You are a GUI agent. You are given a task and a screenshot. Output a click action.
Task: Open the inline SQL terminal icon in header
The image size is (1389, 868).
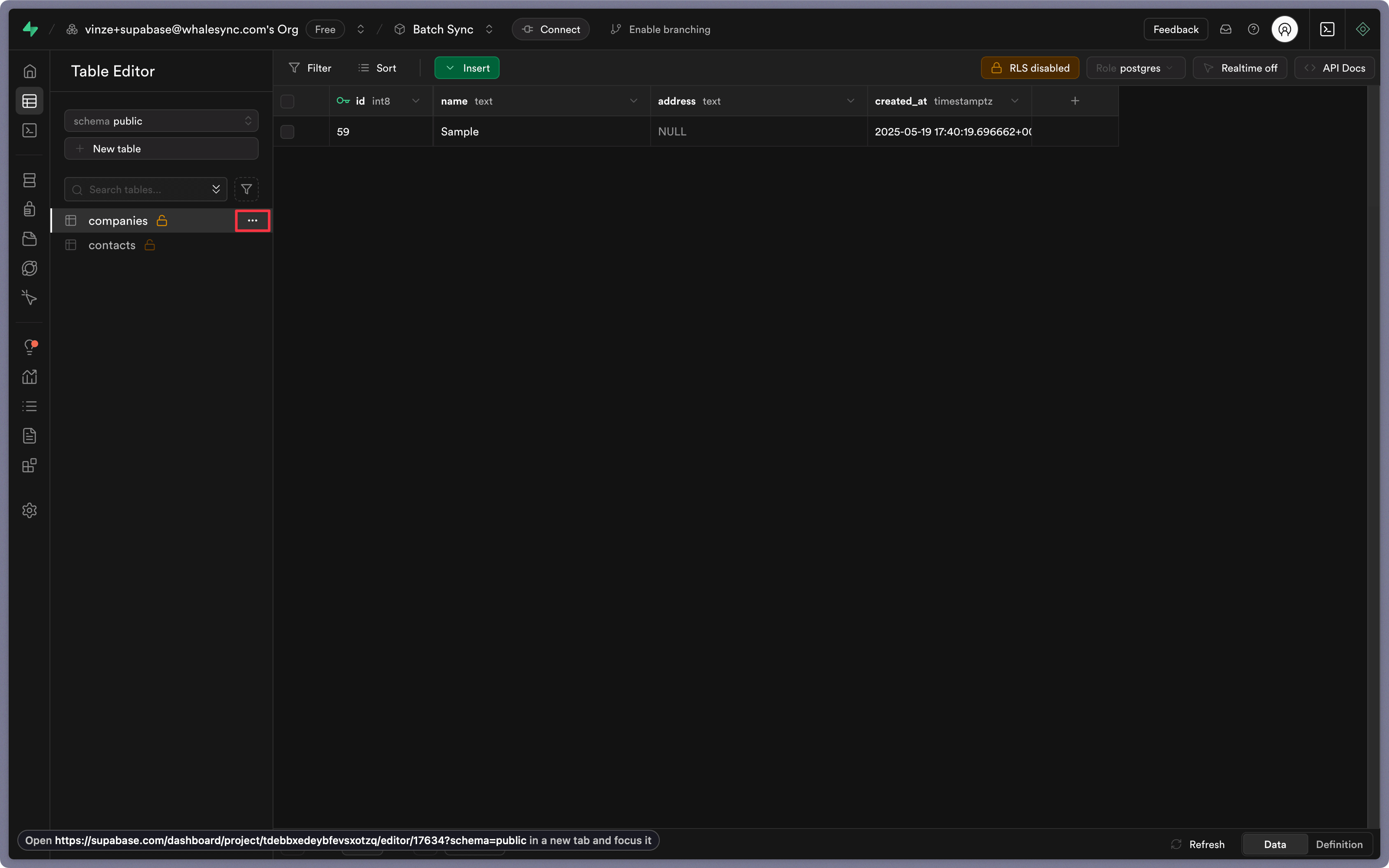pyautogui.click(x=1327, y=29)
